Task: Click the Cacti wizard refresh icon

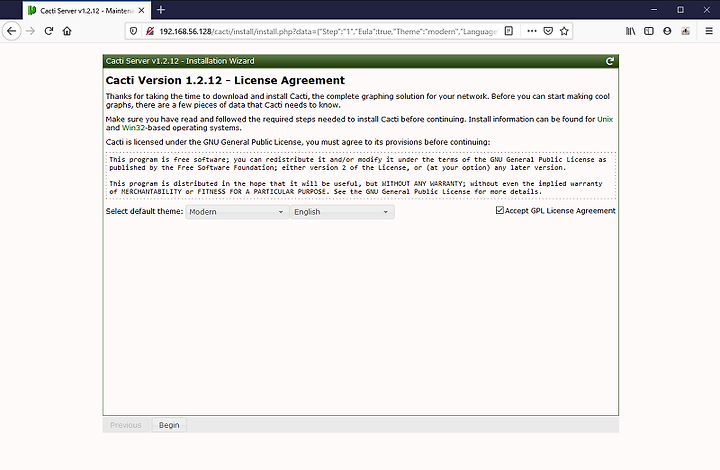Action: pos(610,61)
